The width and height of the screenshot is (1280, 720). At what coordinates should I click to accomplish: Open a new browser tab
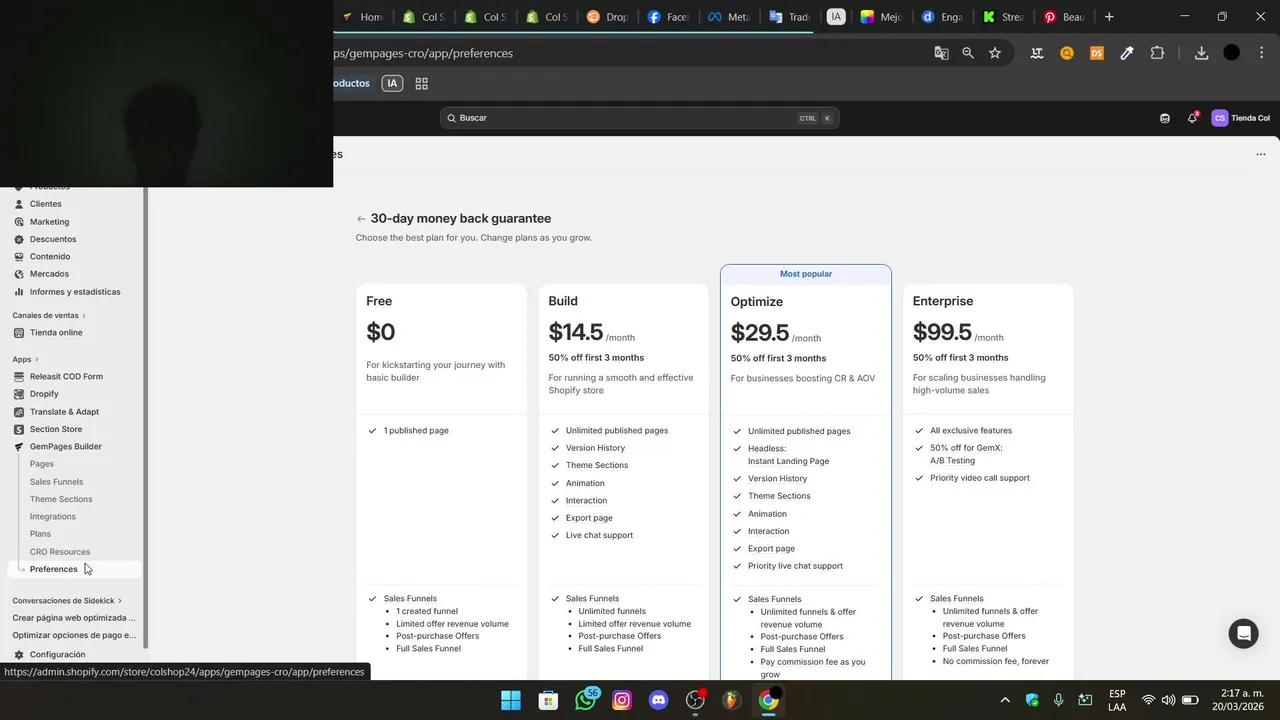(1109, 17)
